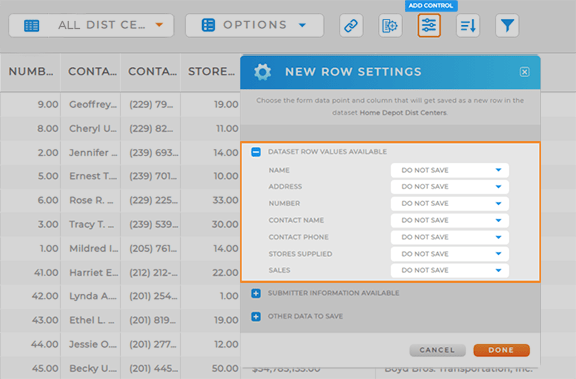The height and width of the screenshot is (379, 576).
Task: Click the orange Done button
Action: 501,350
